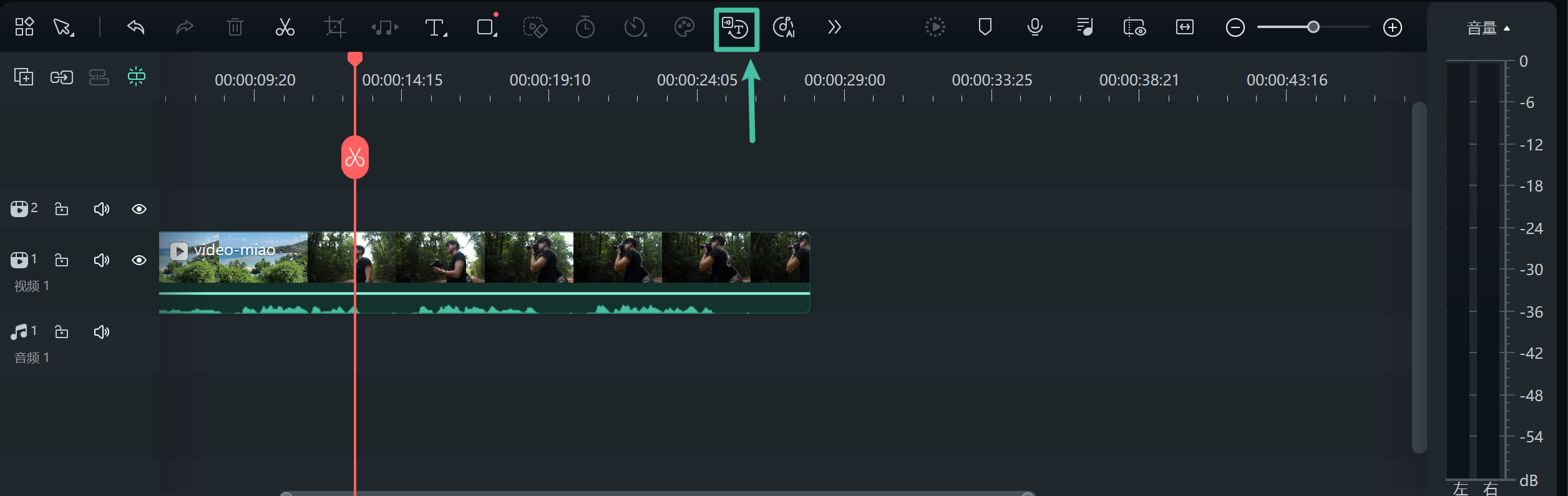Hide video track 1 with eye icon

click(x=139, y=260)
